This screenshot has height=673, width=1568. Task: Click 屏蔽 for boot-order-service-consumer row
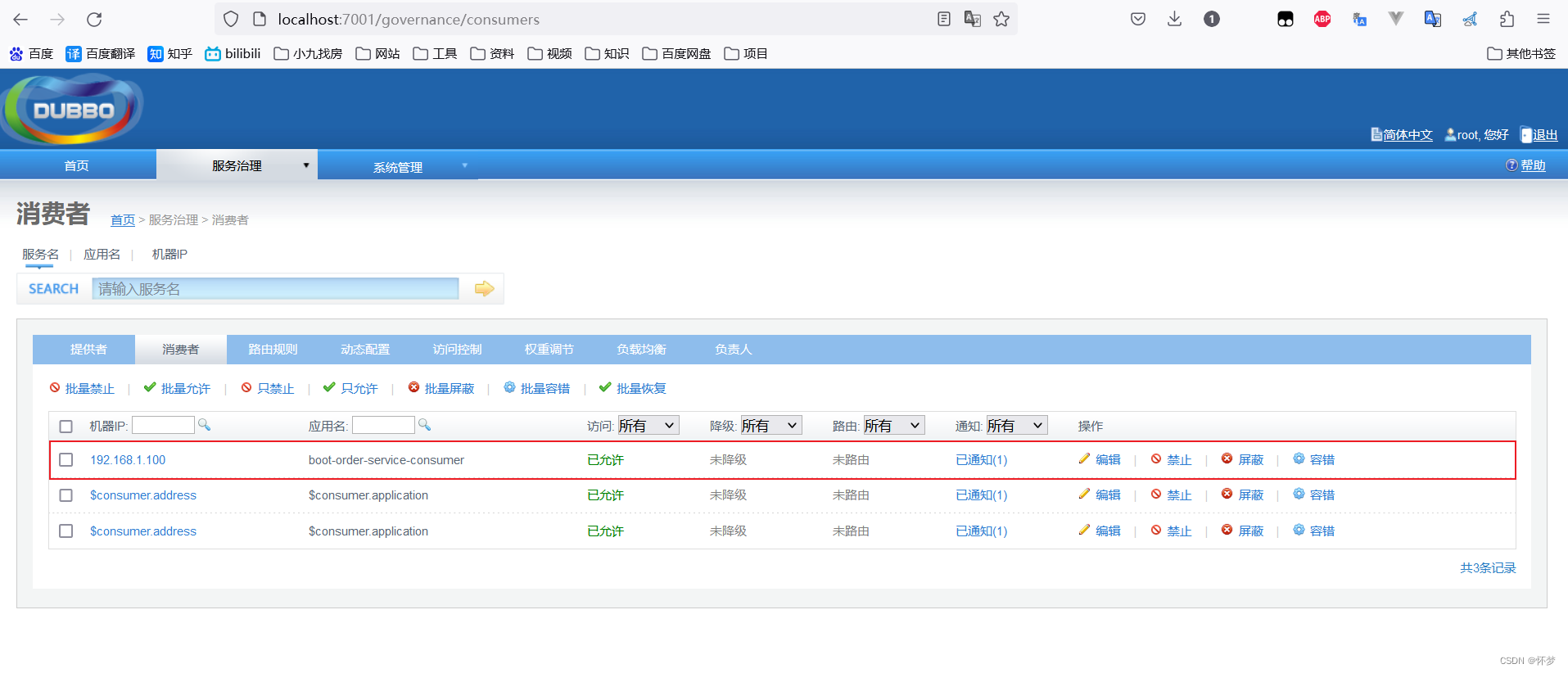point(1242,459)
